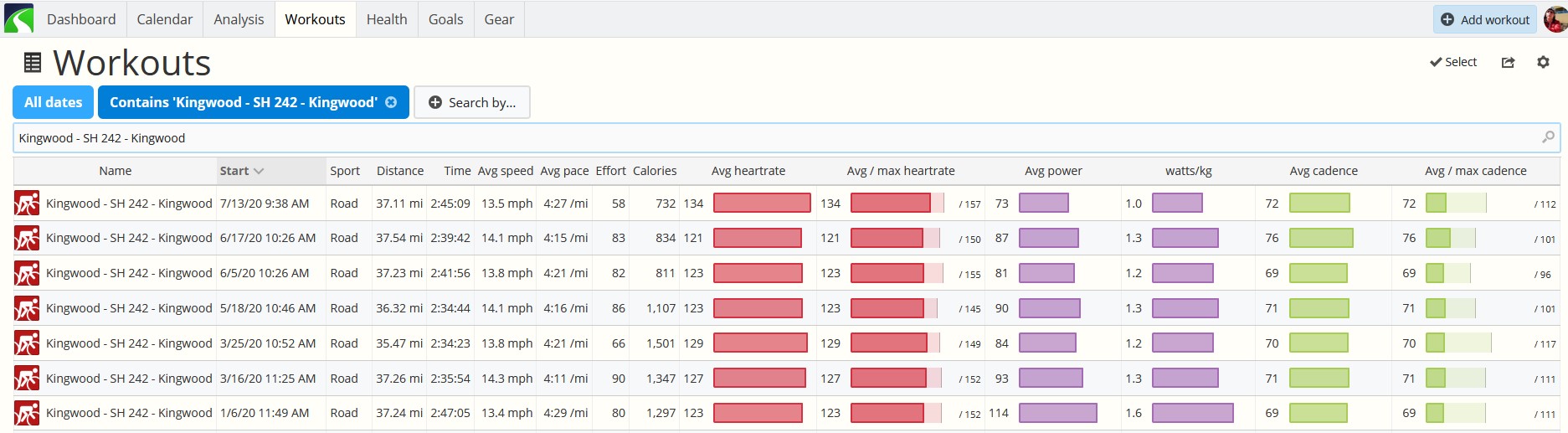
Task: Open the Search by... dropdown
Action: [x=472, y=102]
